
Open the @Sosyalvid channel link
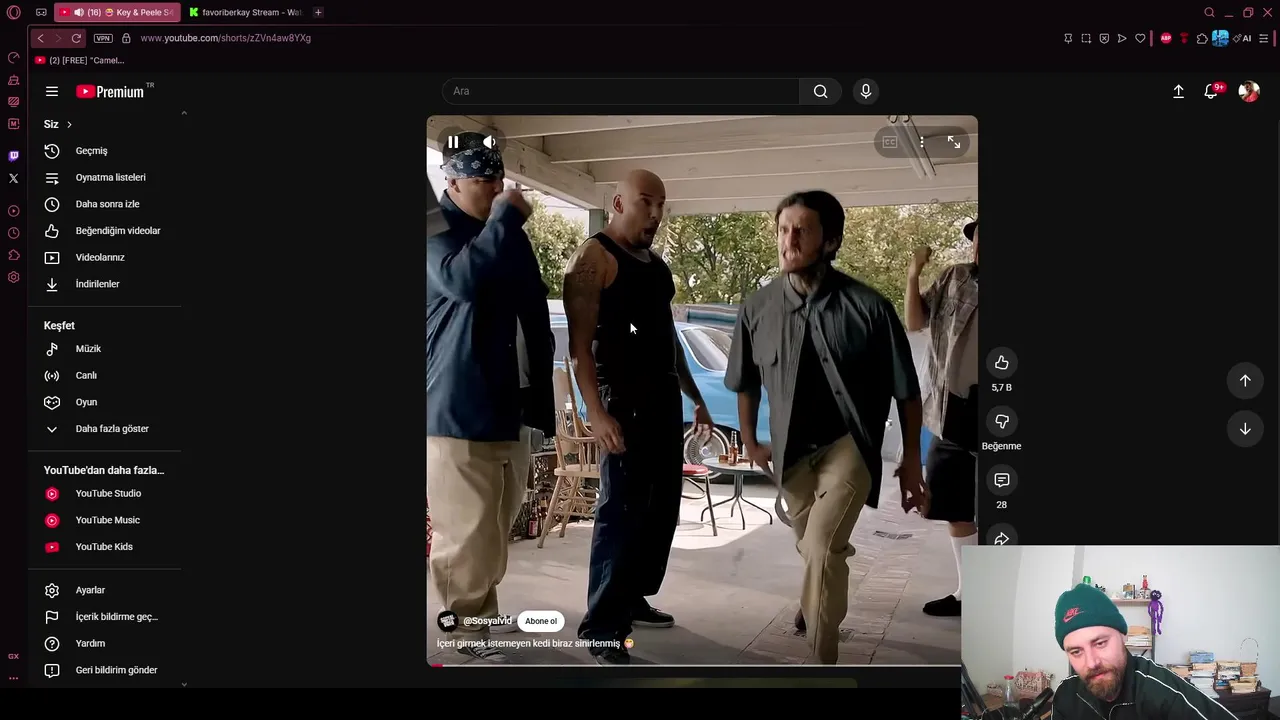pos(487,621)
